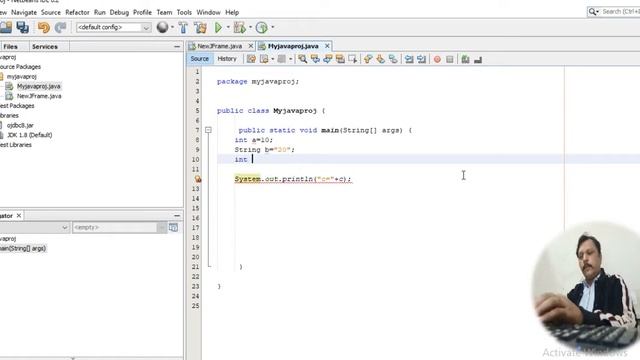Click the Open Project toolbar icon

point(6,27)
